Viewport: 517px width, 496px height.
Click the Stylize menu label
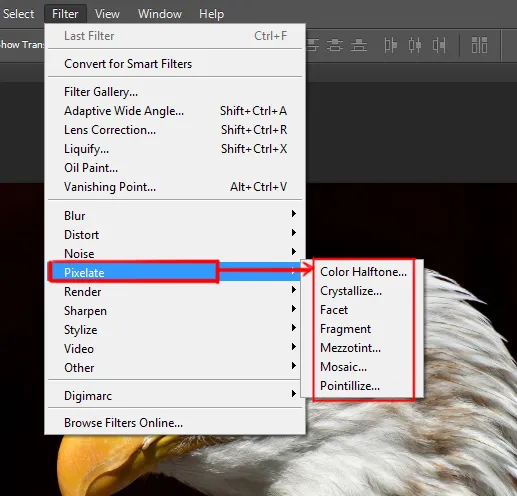tap(81, 330)
